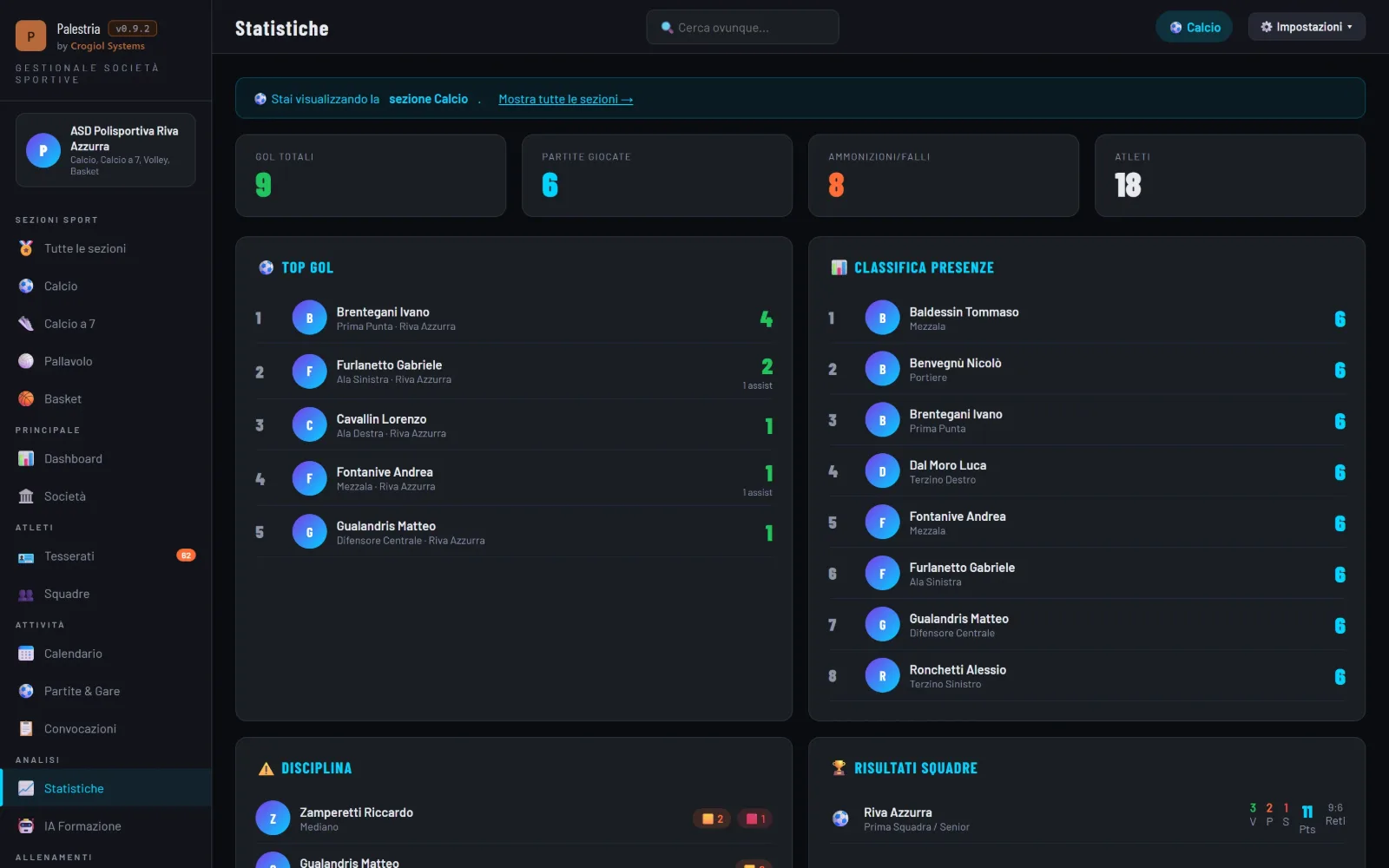Select Dal Moro Luca presence row
This screenshot has height=868, width=1389.
(1087, 472)
